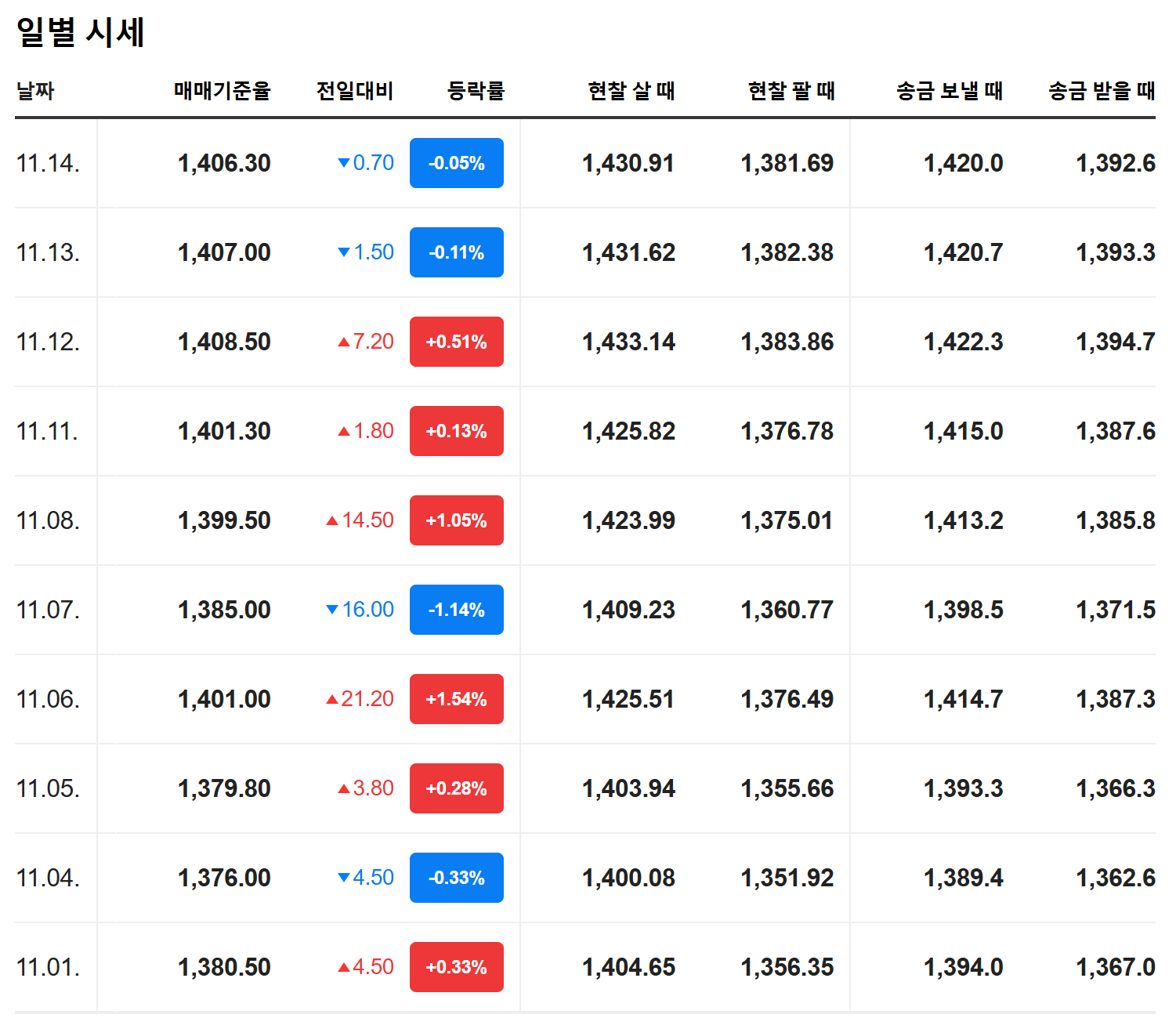Click the 현찰 팔 때 column header

click(791, 91)
